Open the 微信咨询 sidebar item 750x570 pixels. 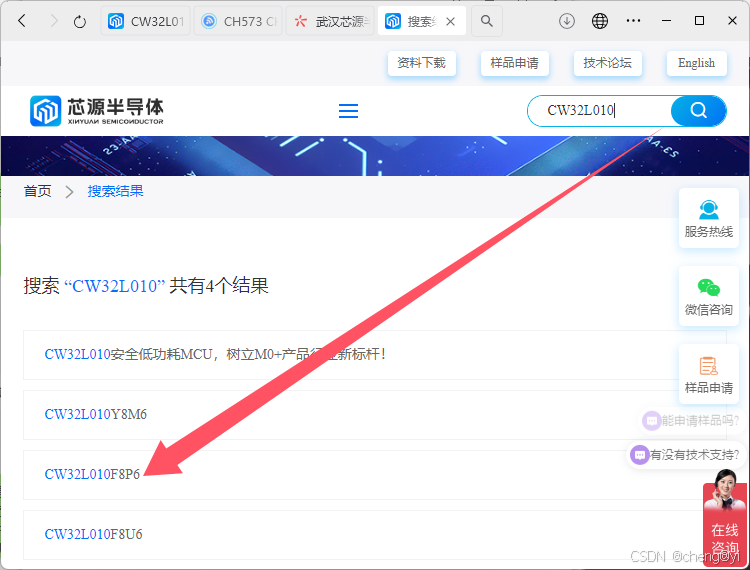click(x=708, y=296)
